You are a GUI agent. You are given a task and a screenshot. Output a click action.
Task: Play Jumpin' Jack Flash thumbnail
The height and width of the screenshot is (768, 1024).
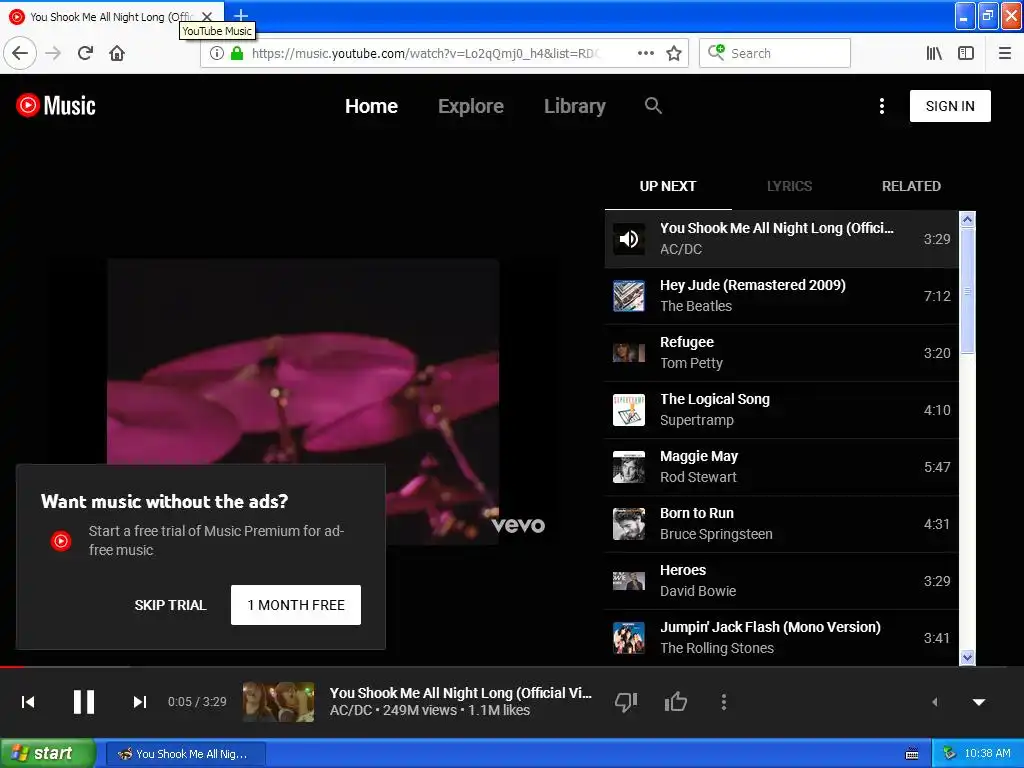(629, 638)
